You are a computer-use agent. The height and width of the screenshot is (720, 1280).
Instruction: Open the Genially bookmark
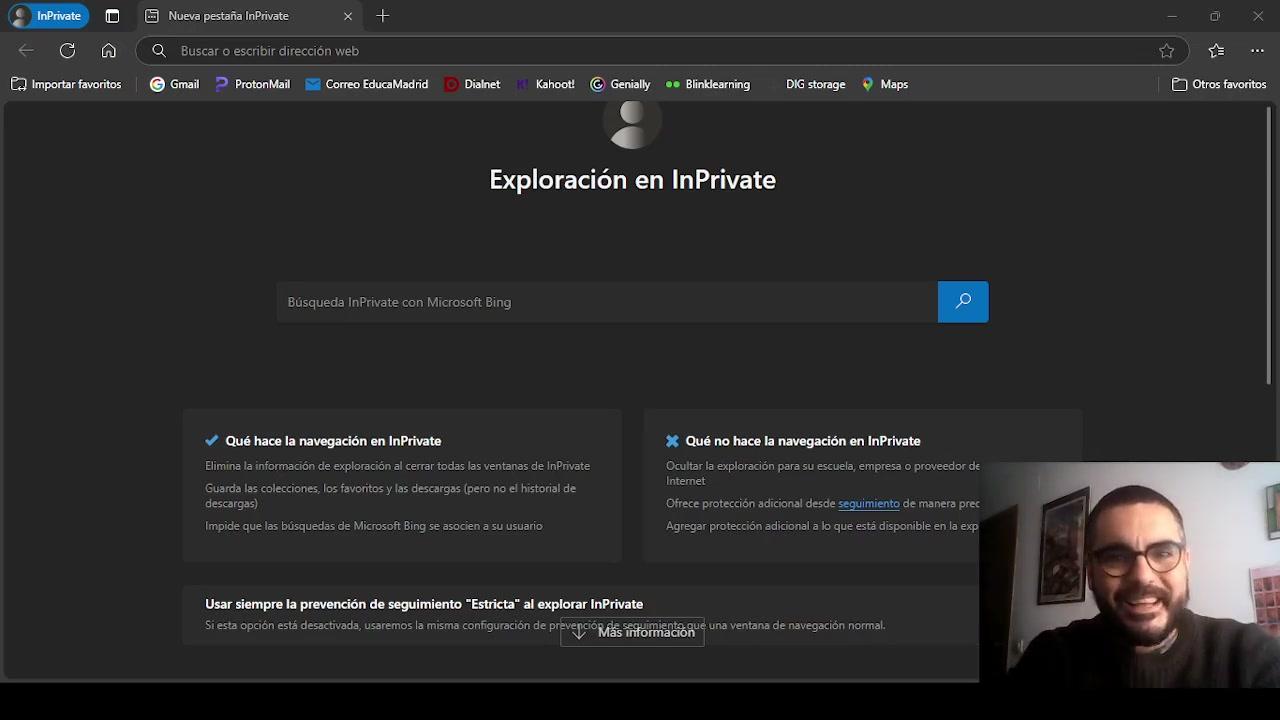point(620,84)
